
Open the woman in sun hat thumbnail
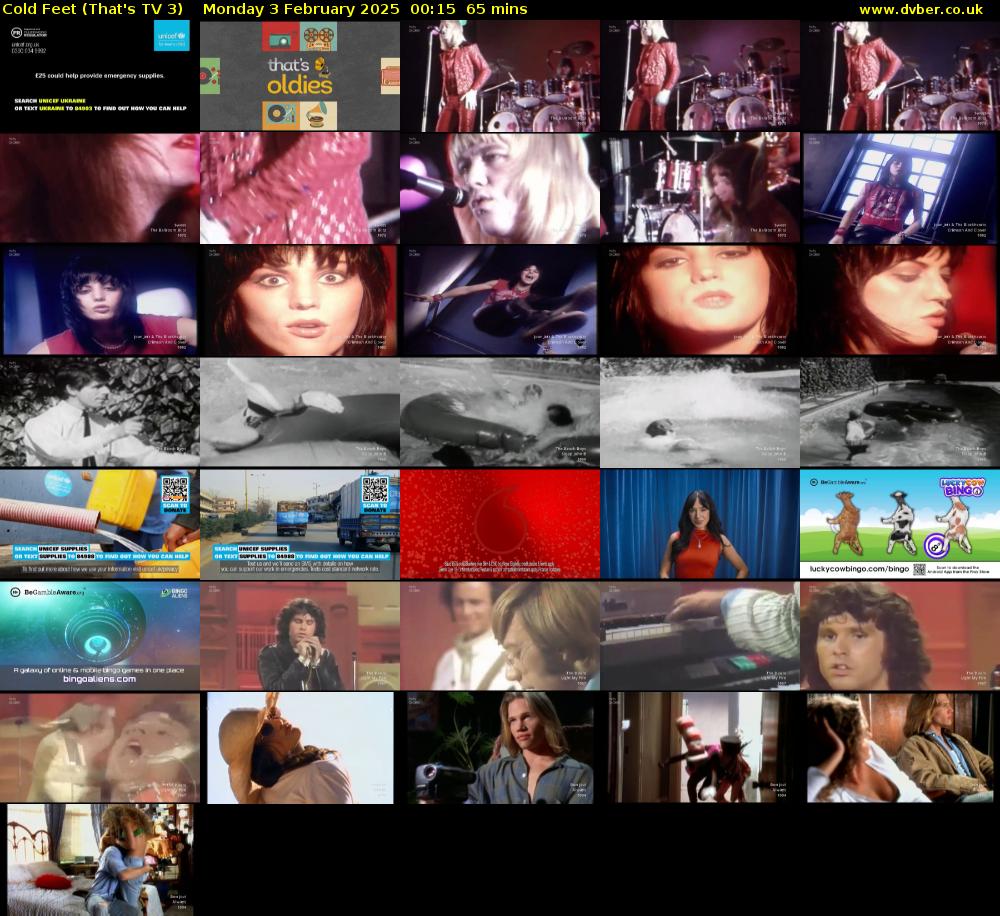coord(300,748)
